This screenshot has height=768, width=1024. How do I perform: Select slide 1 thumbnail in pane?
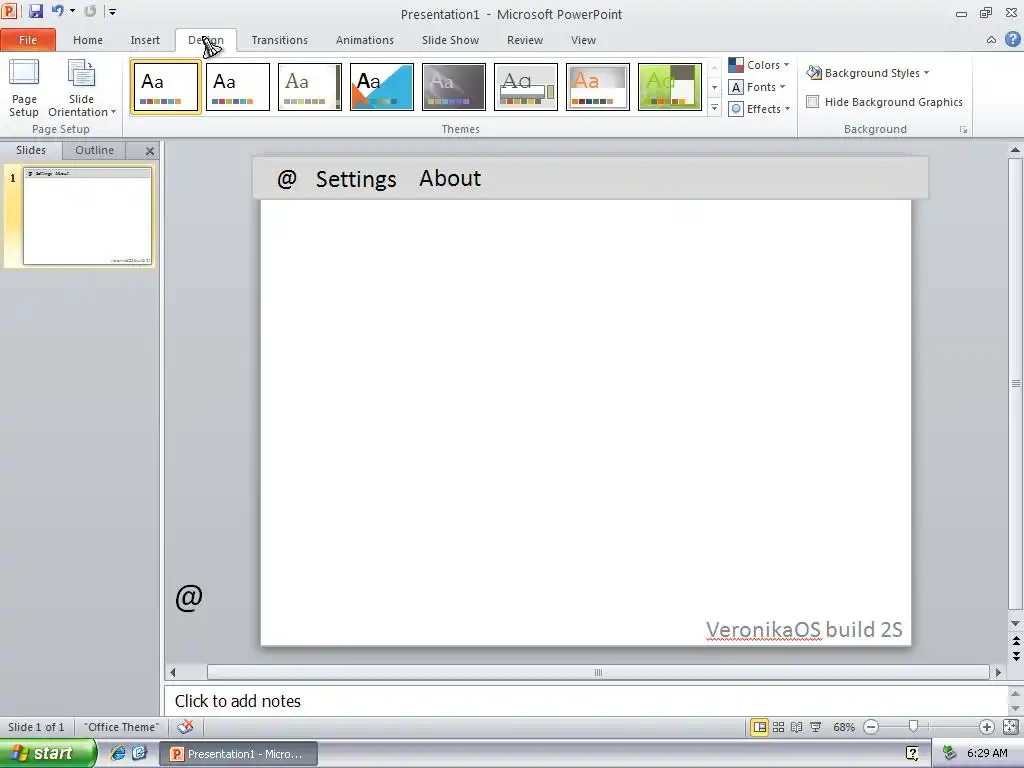87,216
